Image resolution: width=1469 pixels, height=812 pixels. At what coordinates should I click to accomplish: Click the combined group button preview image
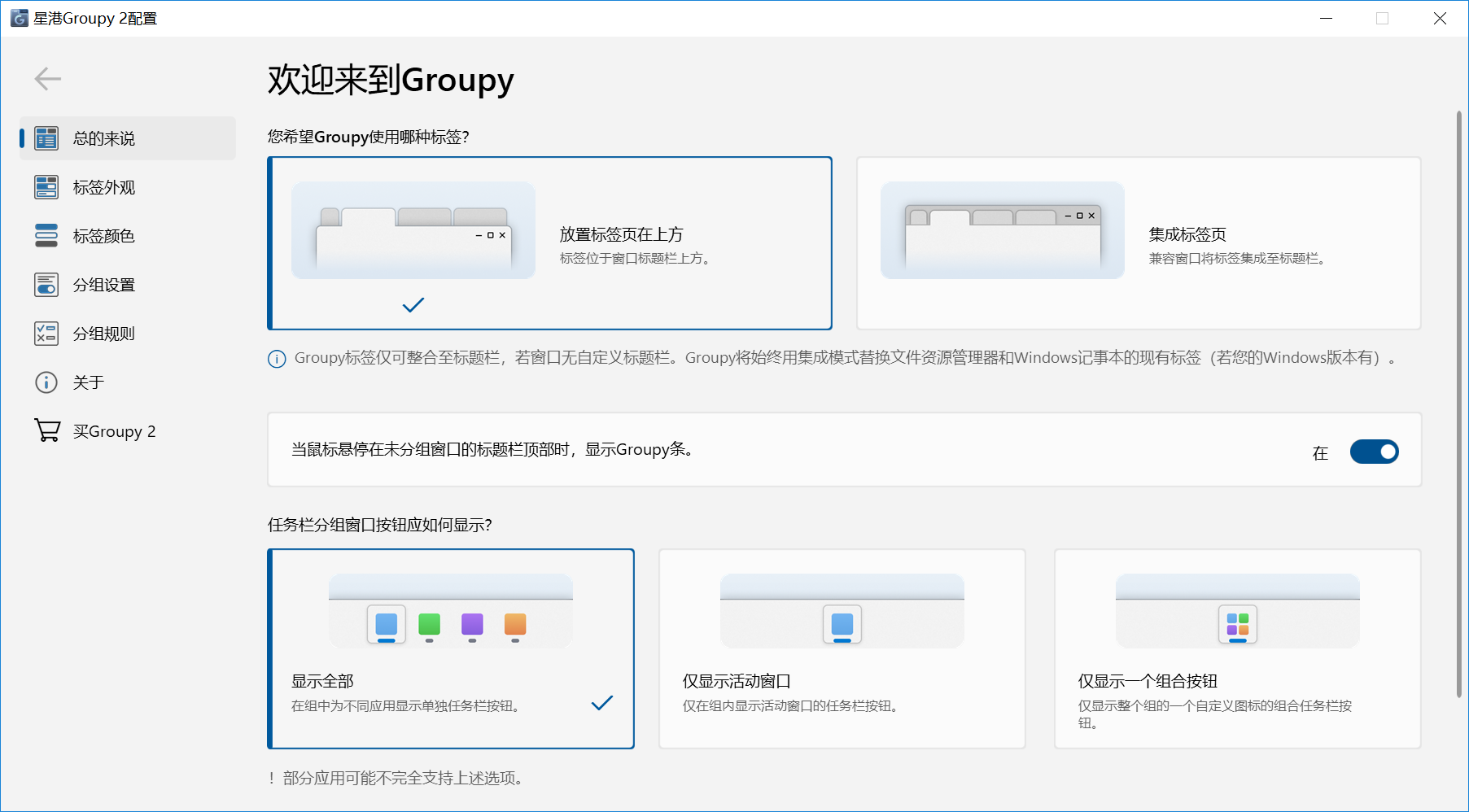point(1238,611)
